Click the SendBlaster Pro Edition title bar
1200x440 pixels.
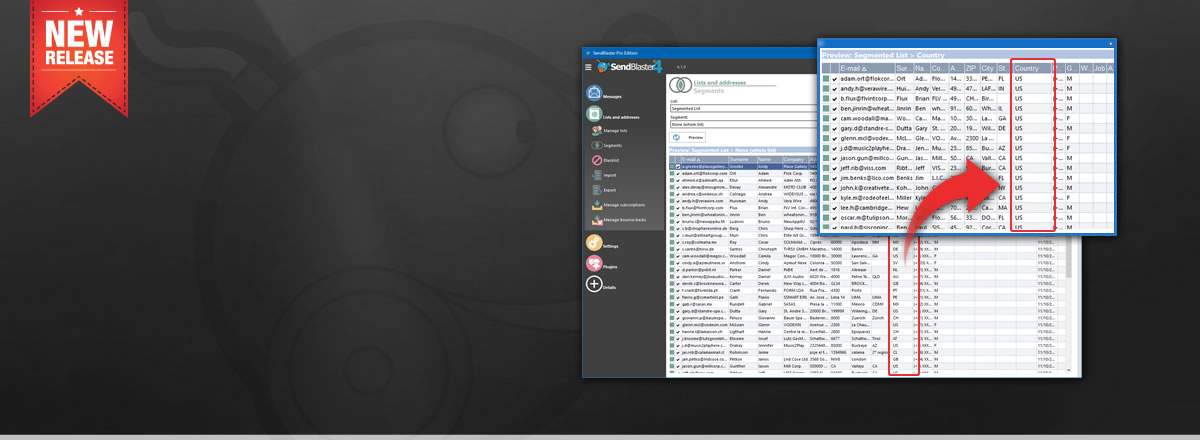tap(700, 53)
